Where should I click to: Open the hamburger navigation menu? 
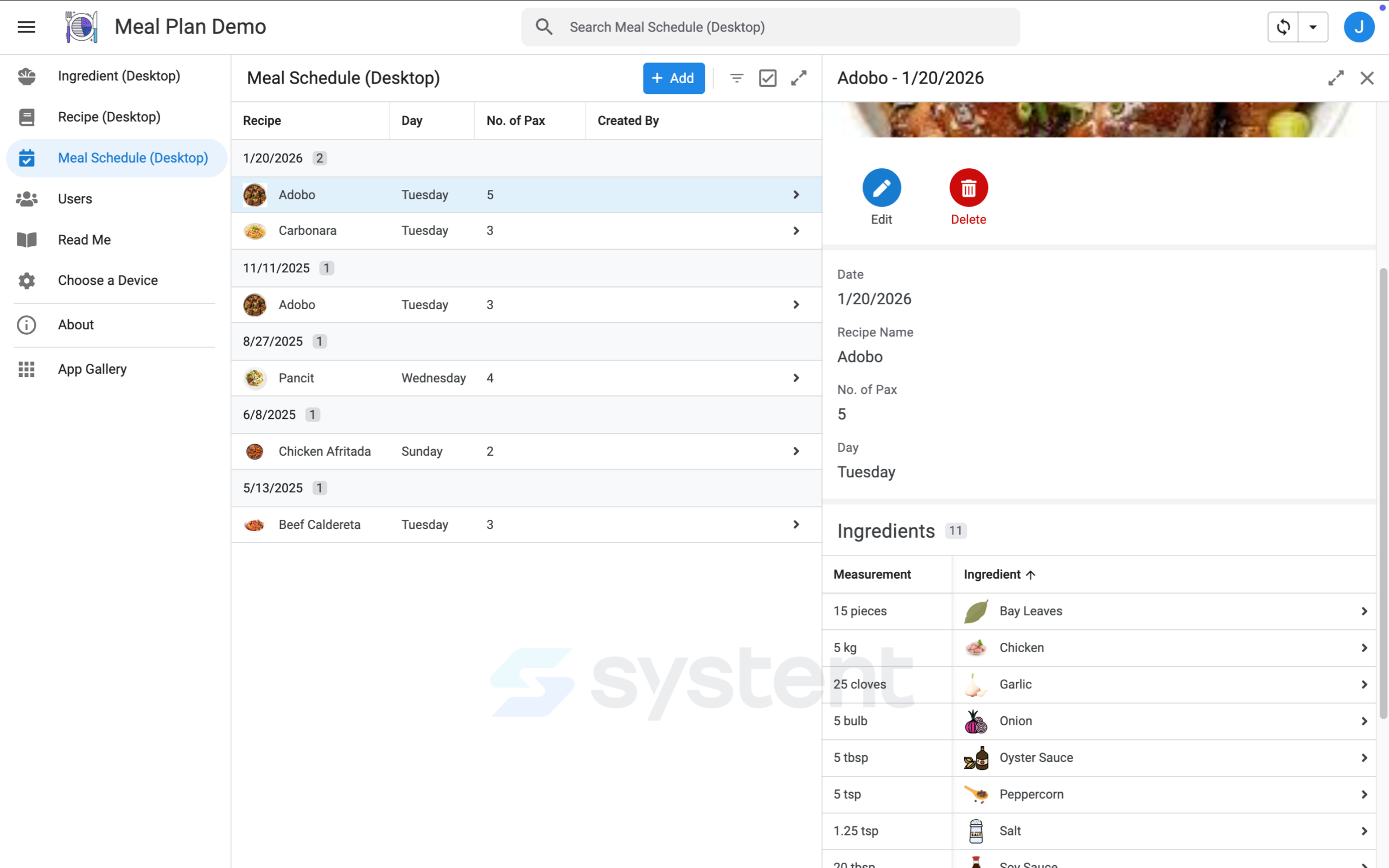[x=27, y=27]
